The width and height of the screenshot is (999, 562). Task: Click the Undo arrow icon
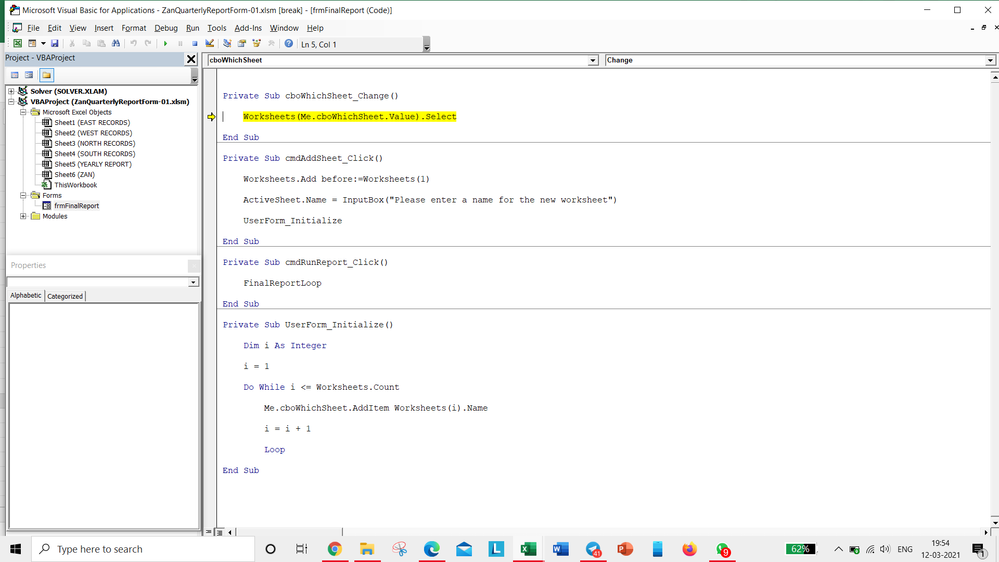pyautogui.click(x=133, y=43)
